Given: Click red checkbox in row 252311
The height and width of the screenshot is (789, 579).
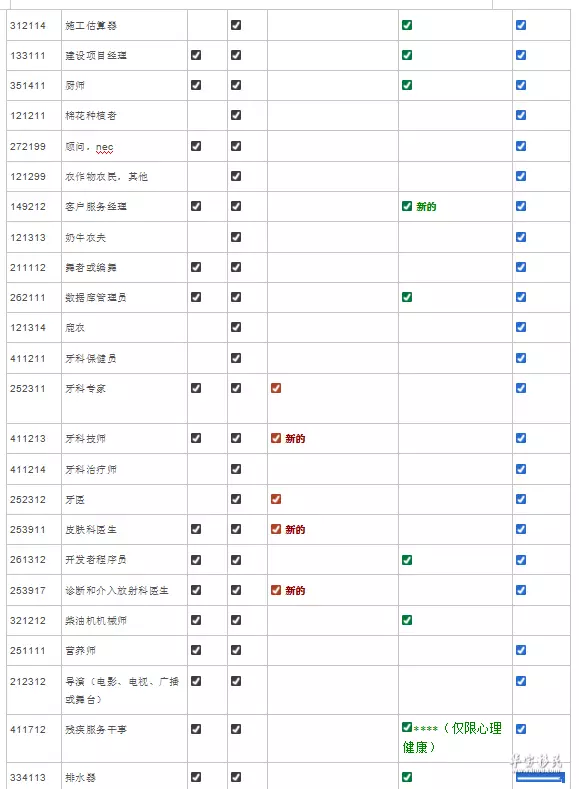Looking at the screenshot, I should tap(276, 388).
